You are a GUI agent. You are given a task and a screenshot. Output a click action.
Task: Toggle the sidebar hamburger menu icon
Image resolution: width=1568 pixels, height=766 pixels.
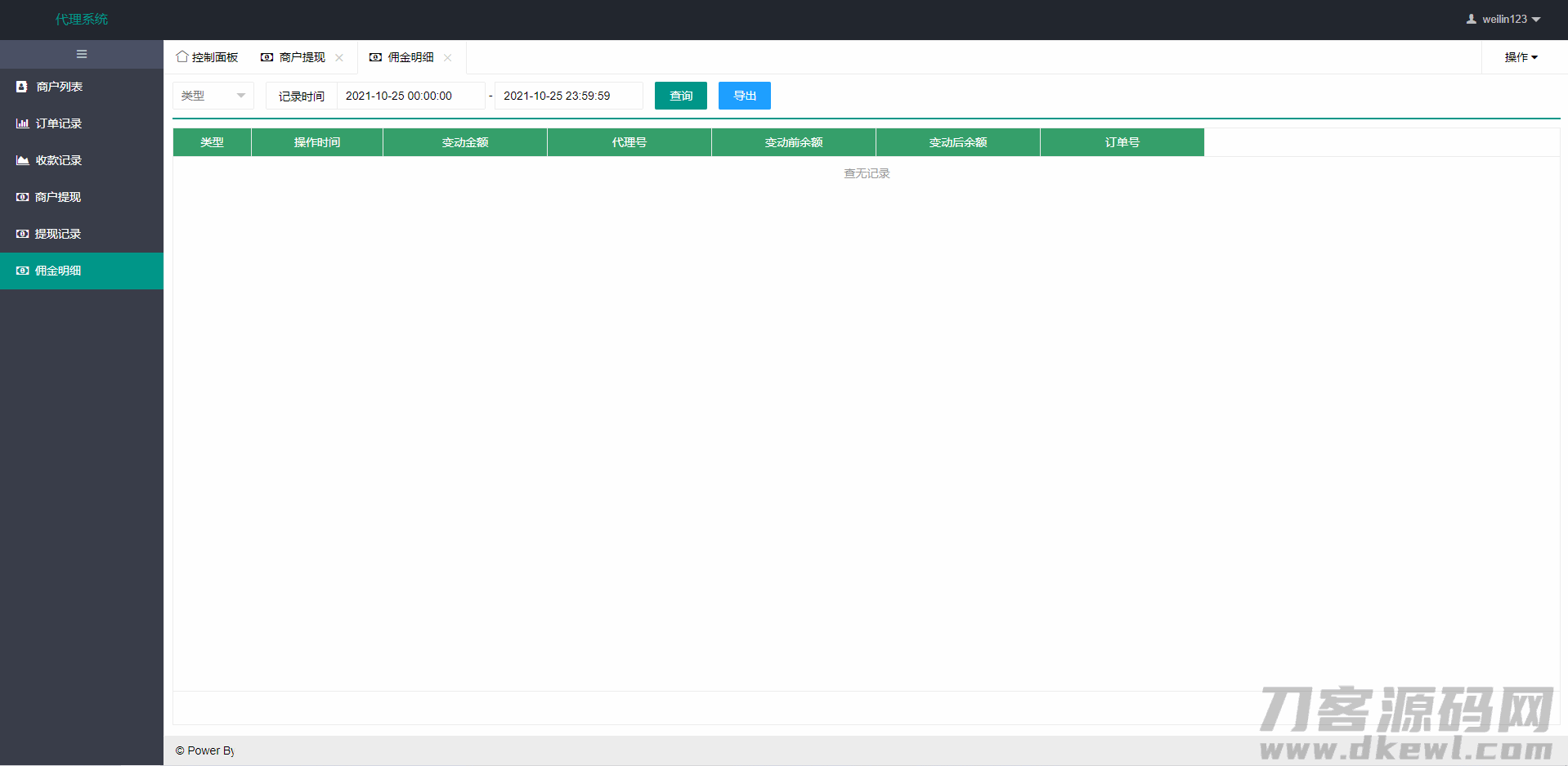[x=82, y=54]
